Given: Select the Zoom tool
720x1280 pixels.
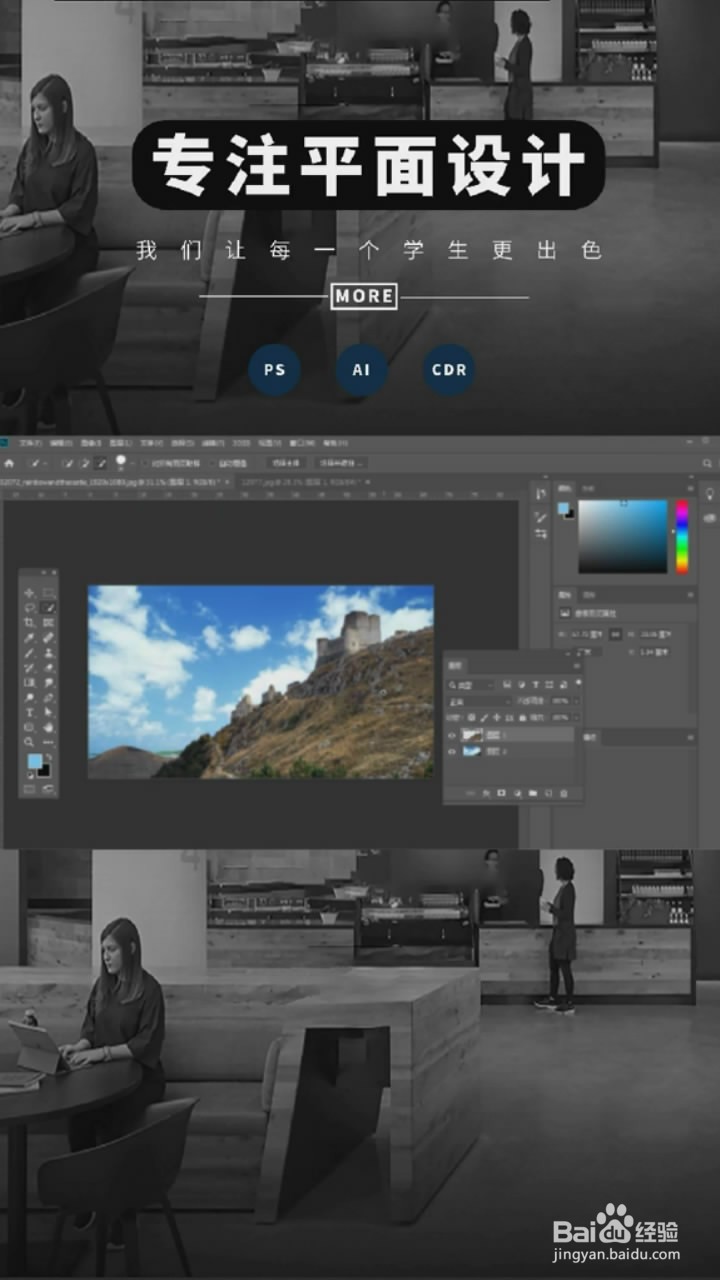Looking at the screenshot, I should (29, 742).
